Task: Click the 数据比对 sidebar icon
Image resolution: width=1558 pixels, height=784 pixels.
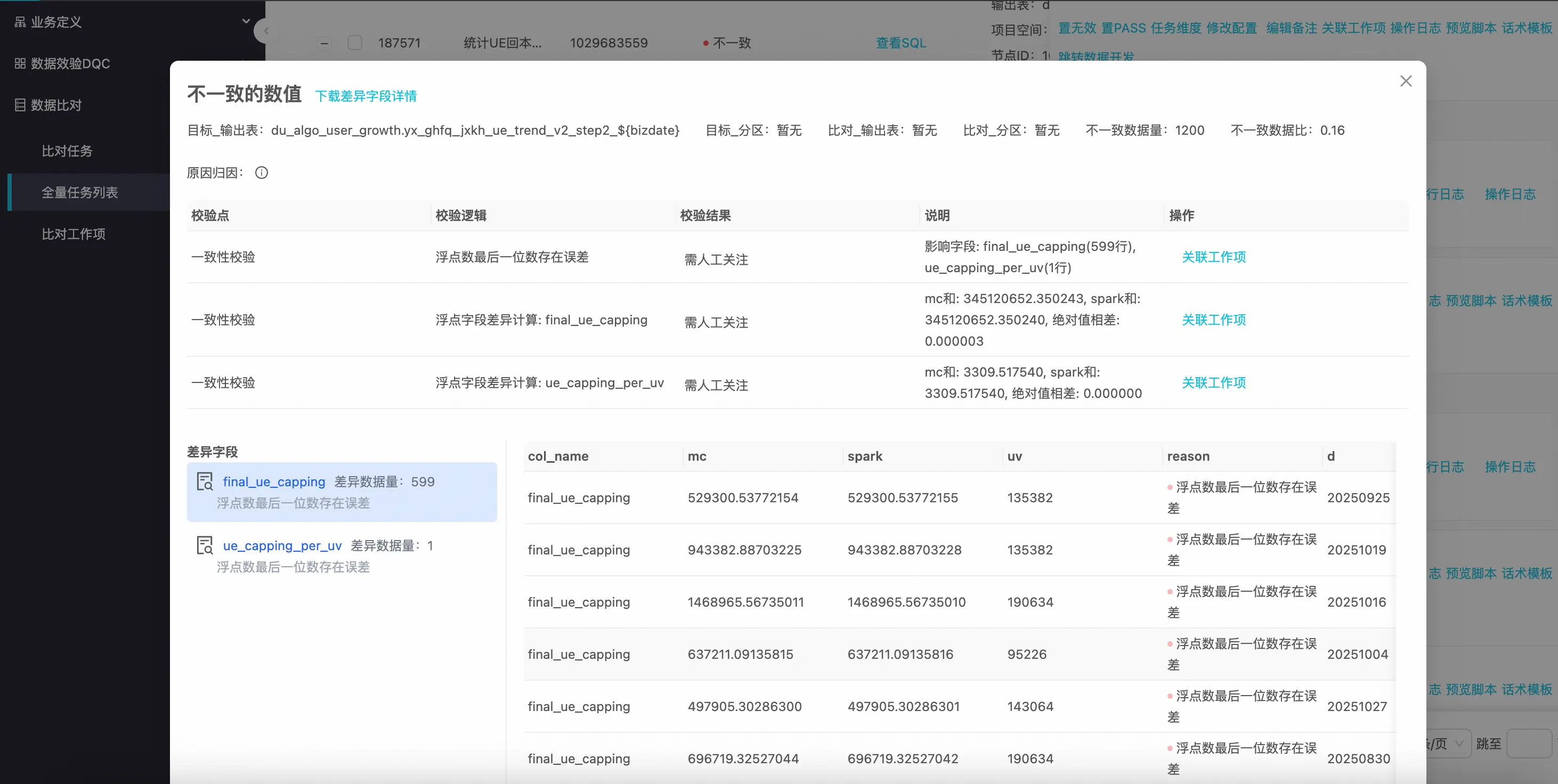Action: pos(20,105)
